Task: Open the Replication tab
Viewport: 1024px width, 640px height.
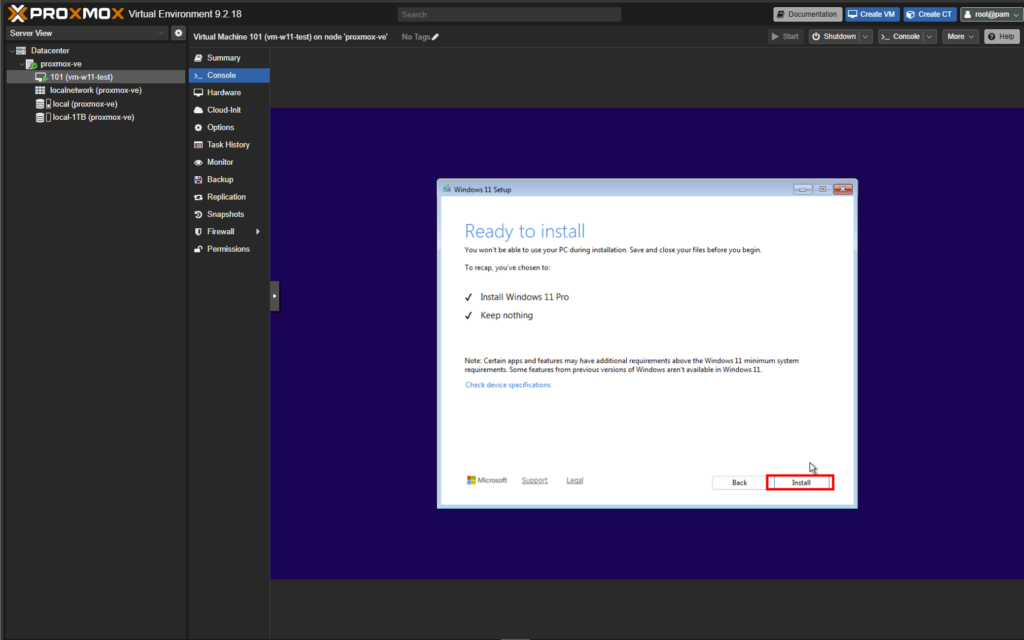Action: click(229, 197)
